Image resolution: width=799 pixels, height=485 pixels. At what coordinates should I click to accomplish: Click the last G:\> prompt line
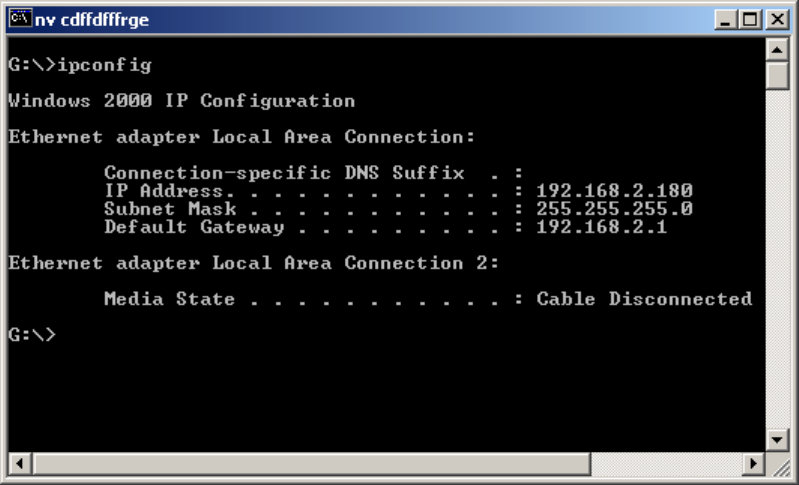click(32, 335)
